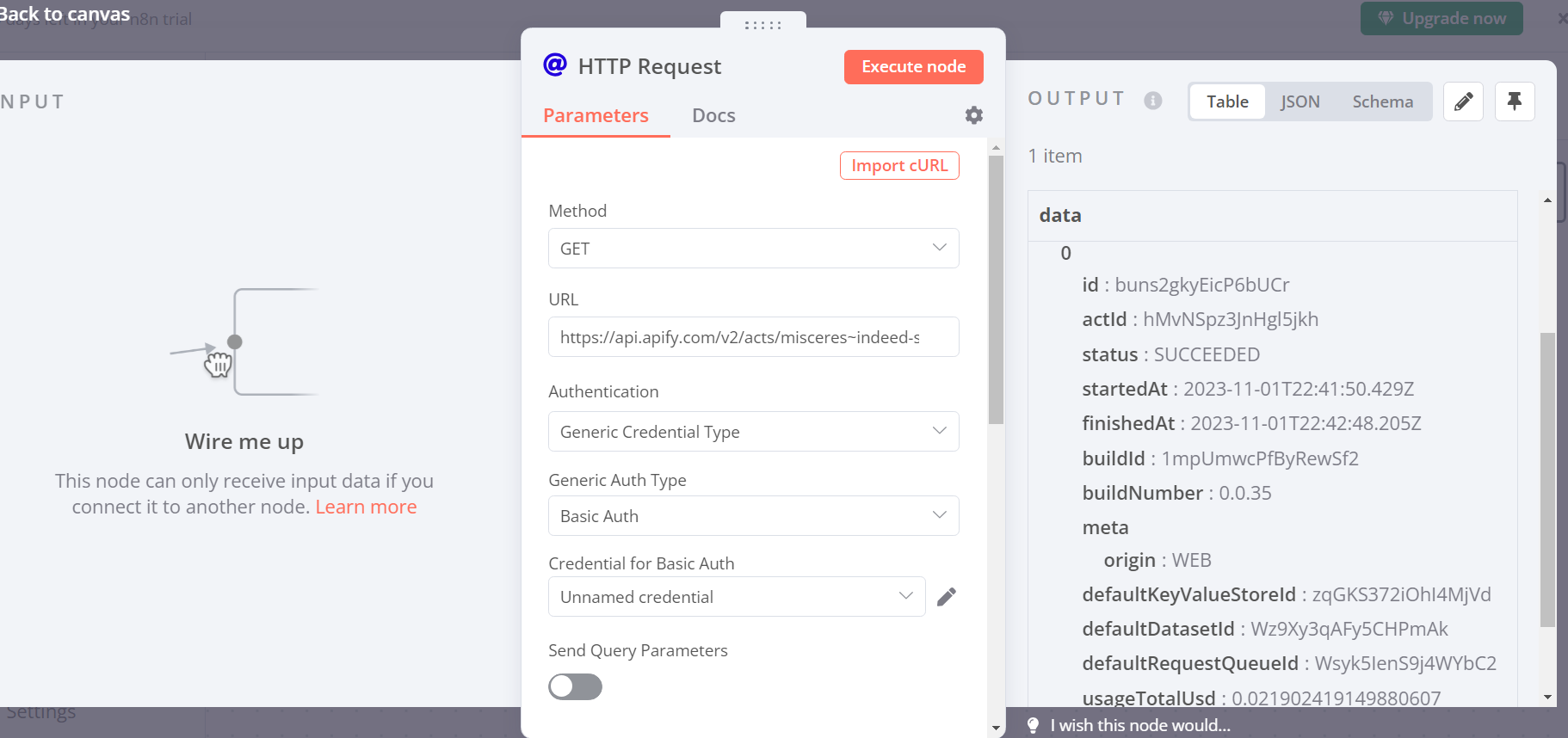Viewport: 1568px width, 738px height.
Task: Edit the Basic Auth credential with pencil
Action: coord(947,597)
